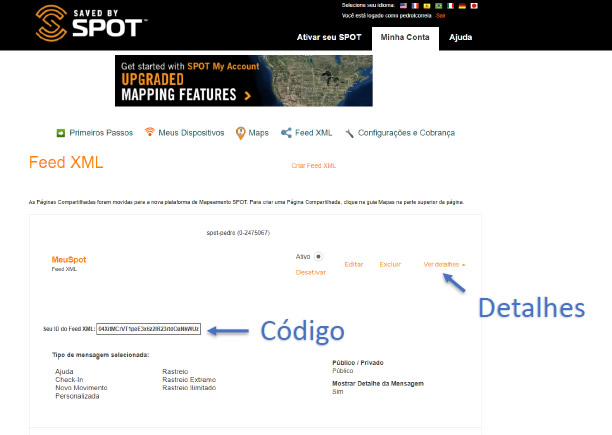Select the US flag for English

[x=403, y=6]
